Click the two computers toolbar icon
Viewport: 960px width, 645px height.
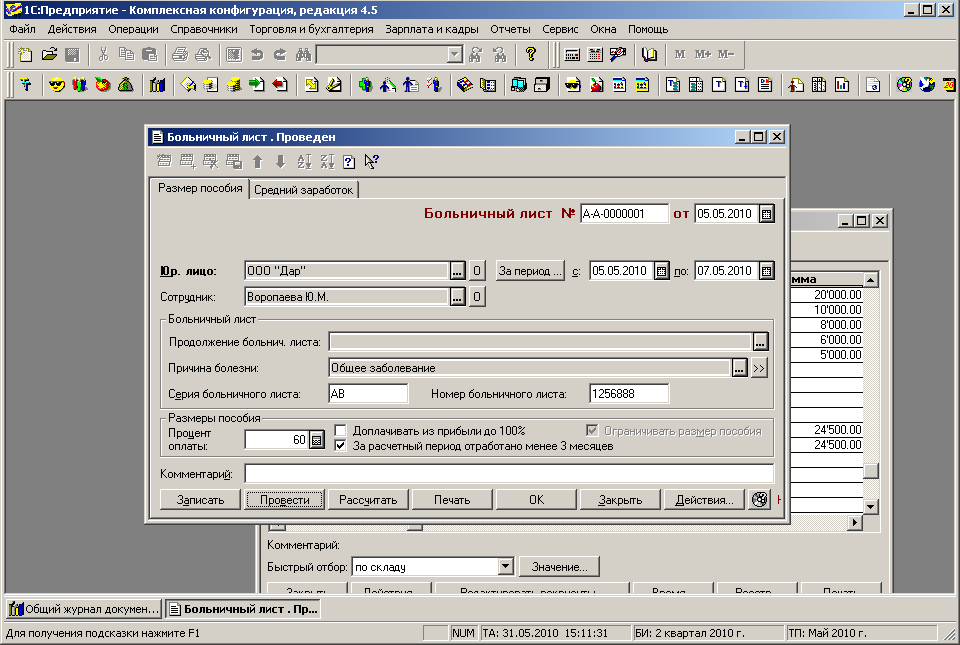click(x=519, y=84)
